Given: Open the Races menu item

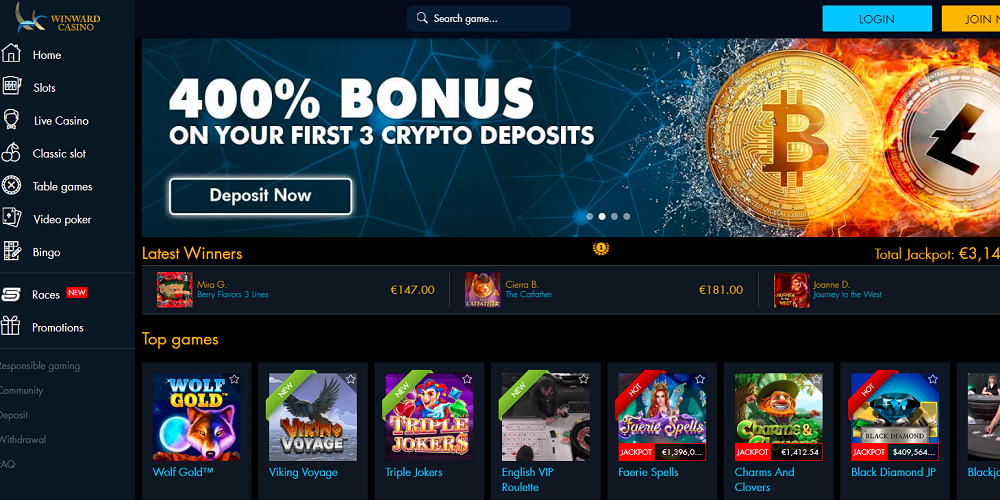Looking at the screenshot, I should [46, 295].
